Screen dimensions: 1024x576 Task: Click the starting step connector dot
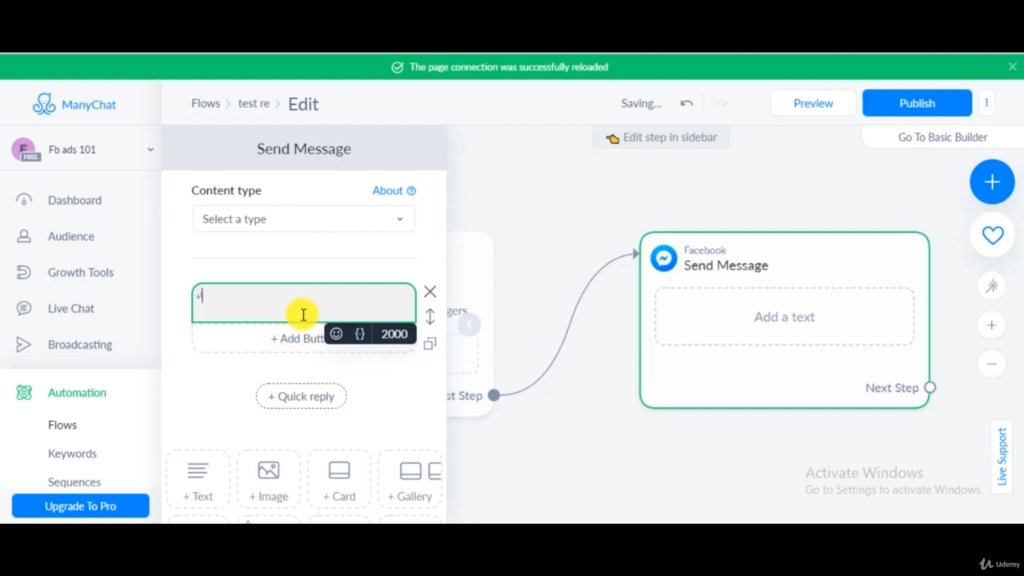494,394
